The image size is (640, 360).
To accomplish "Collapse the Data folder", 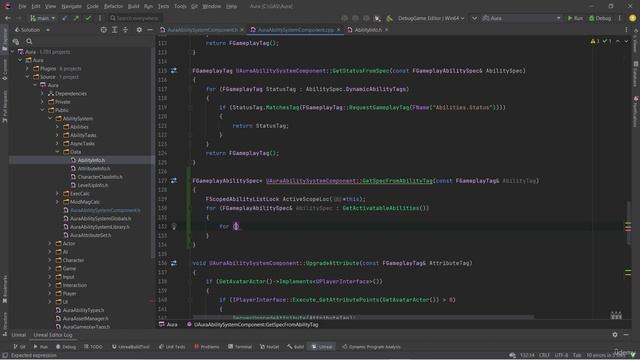I will (x=58, y=152).
